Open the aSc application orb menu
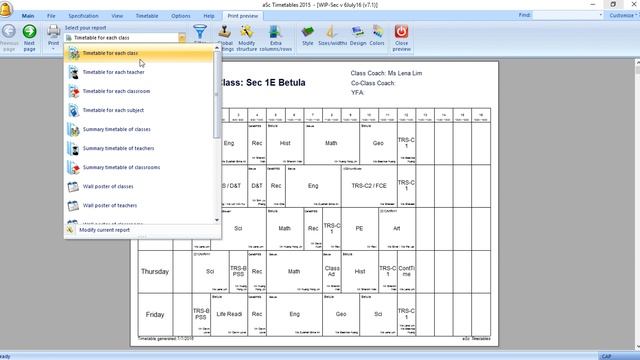Screen dimensions: 640x360 coord(6,9)
